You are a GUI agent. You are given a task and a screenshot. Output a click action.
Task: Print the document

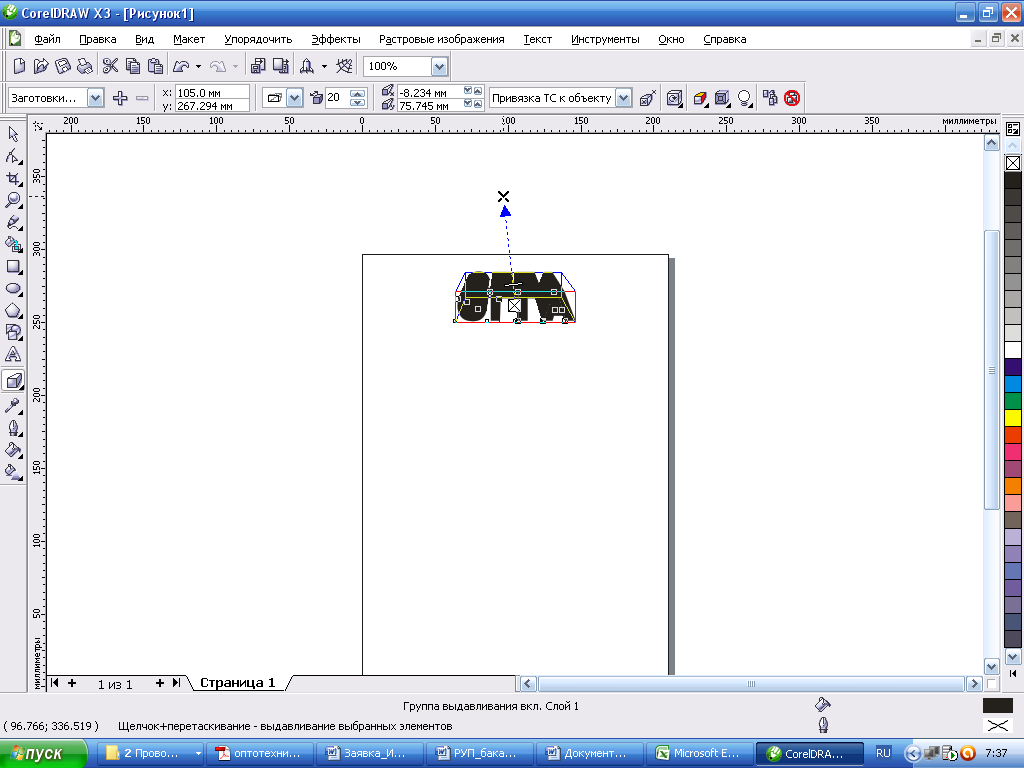click(x=84, y=65)
